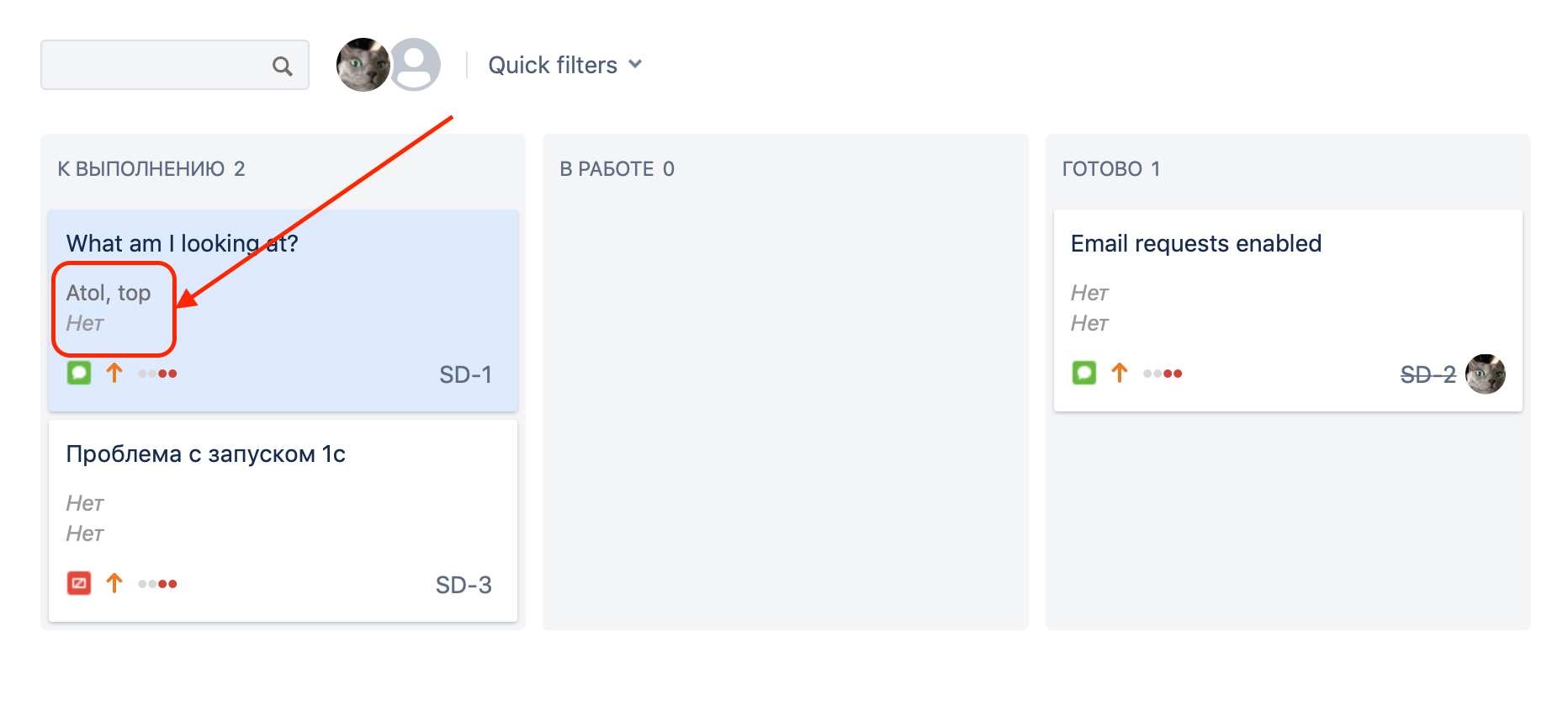The width and height of the screenshot is (1568, 727).
Task: Select the 'What am I looking at?' card
Action: (283, 310)
